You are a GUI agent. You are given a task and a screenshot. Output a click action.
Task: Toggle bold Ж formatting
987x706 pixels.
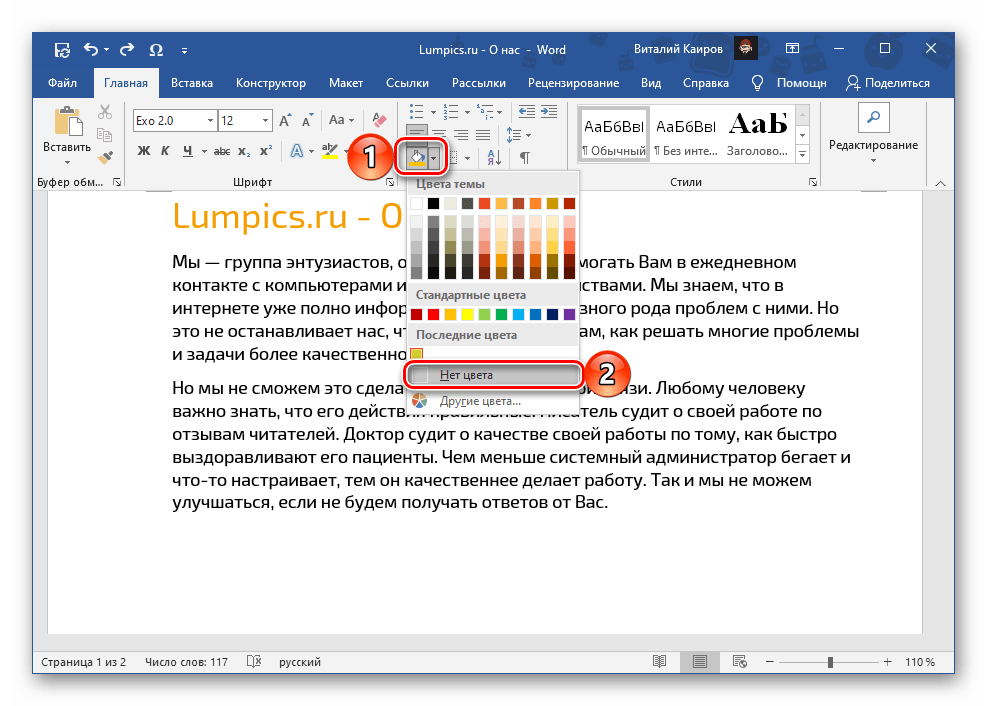[x=142, y=151]
